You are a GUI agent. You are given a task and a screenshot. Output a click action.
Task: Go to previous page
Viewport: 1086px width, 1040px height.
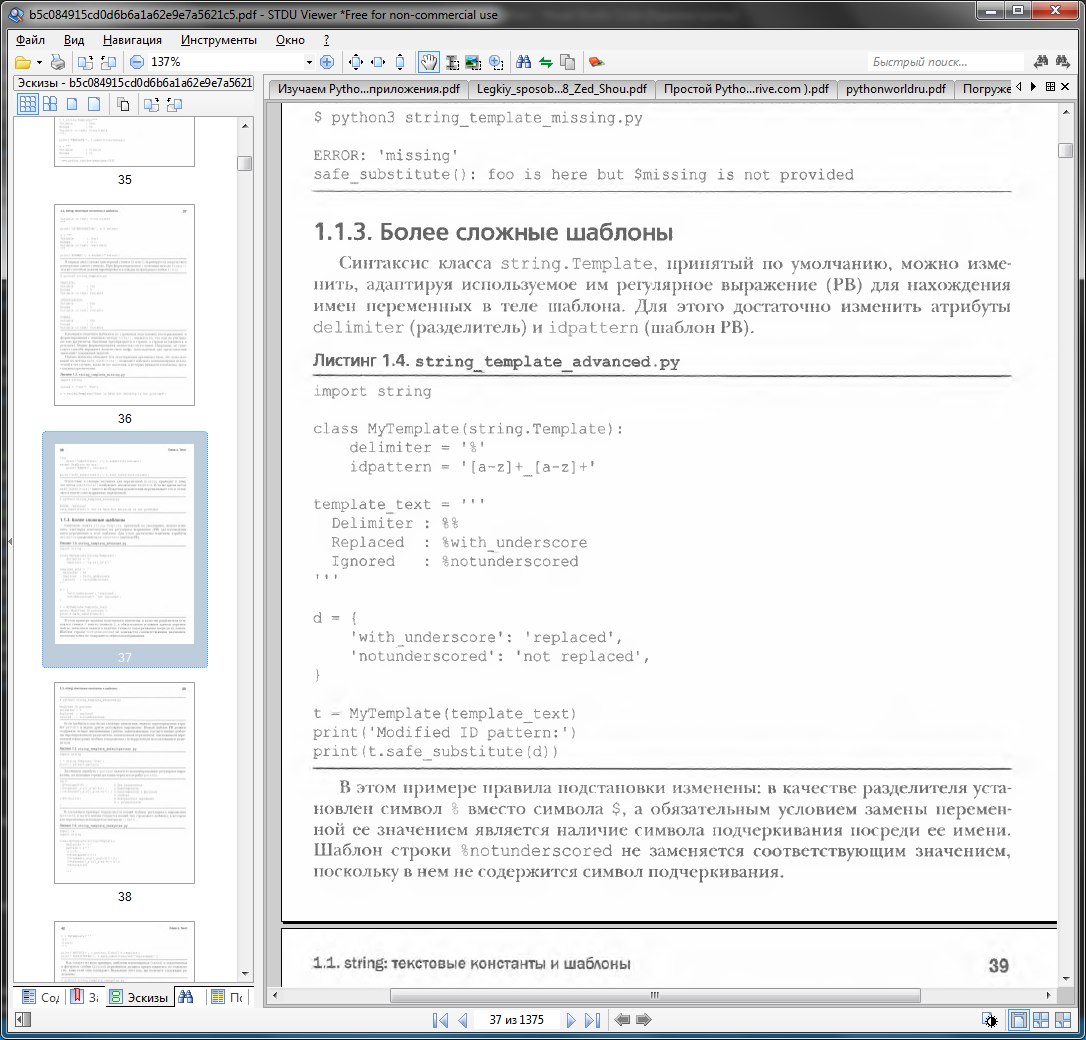click(x=462, y=1020)
